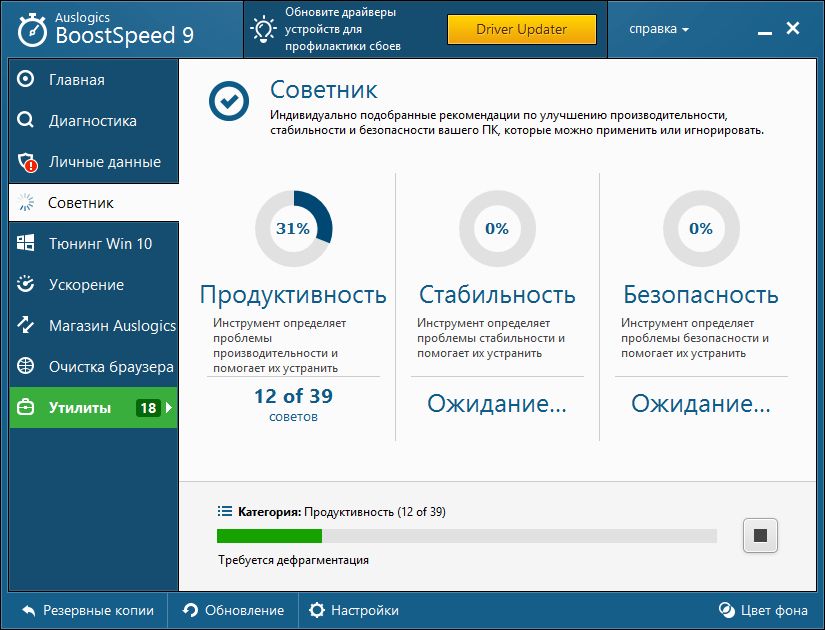Click the Настройки gear icon
Screen dimensions: 825x630
tap(317, 610)
